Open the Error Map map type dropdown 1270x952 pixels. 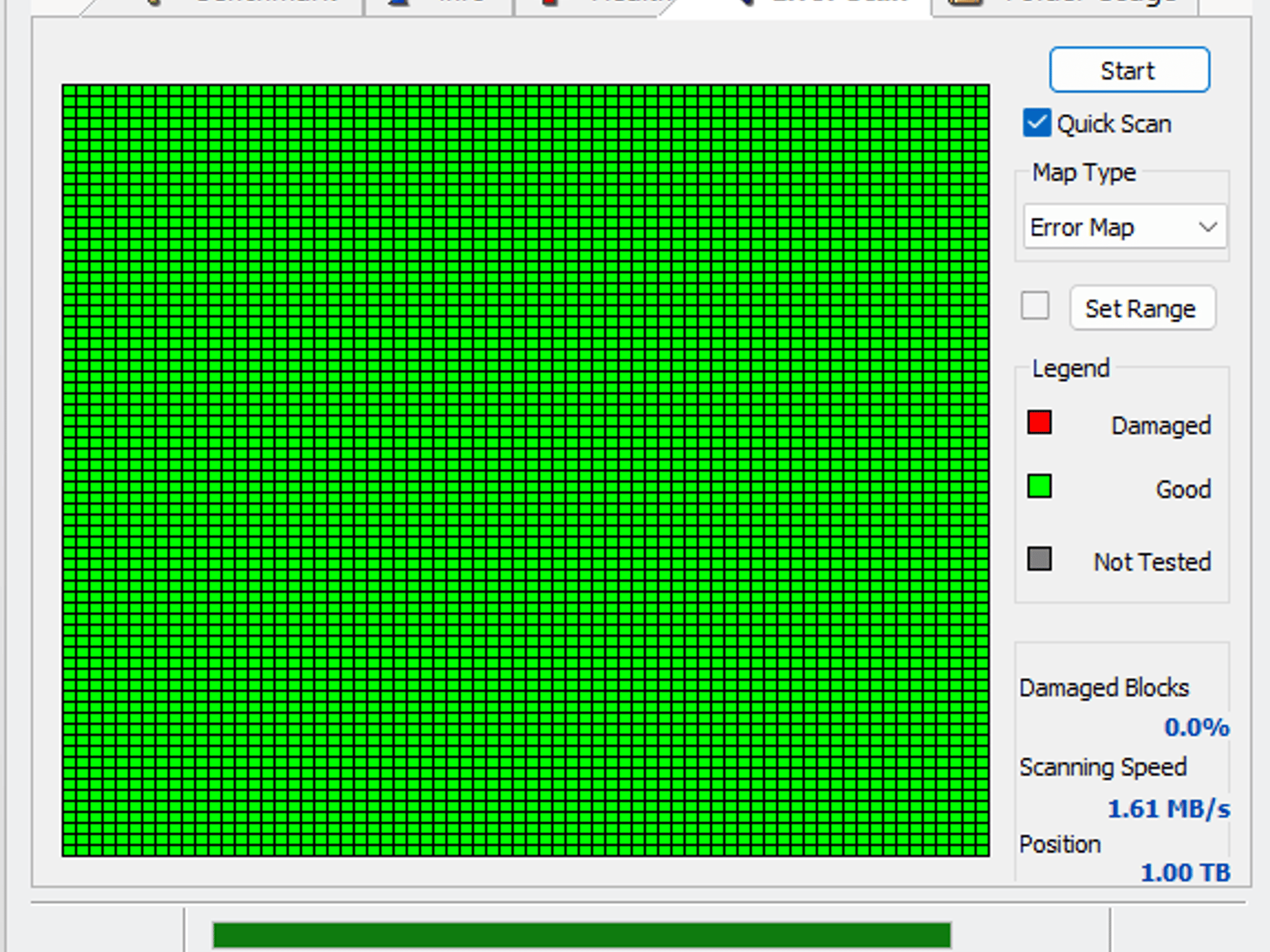pos(1124,227)
